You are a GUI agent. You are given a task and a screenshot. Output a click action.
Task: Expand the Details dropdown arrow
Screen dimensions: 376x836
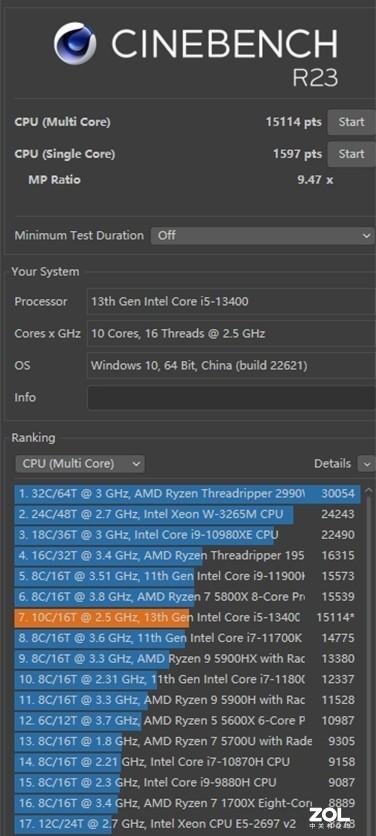tap(367, 464)
